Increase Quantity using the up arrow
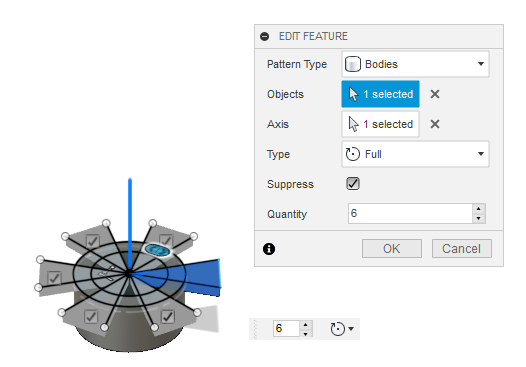The height and width of the screenshot is (367, 526). (x=479, y=209)
